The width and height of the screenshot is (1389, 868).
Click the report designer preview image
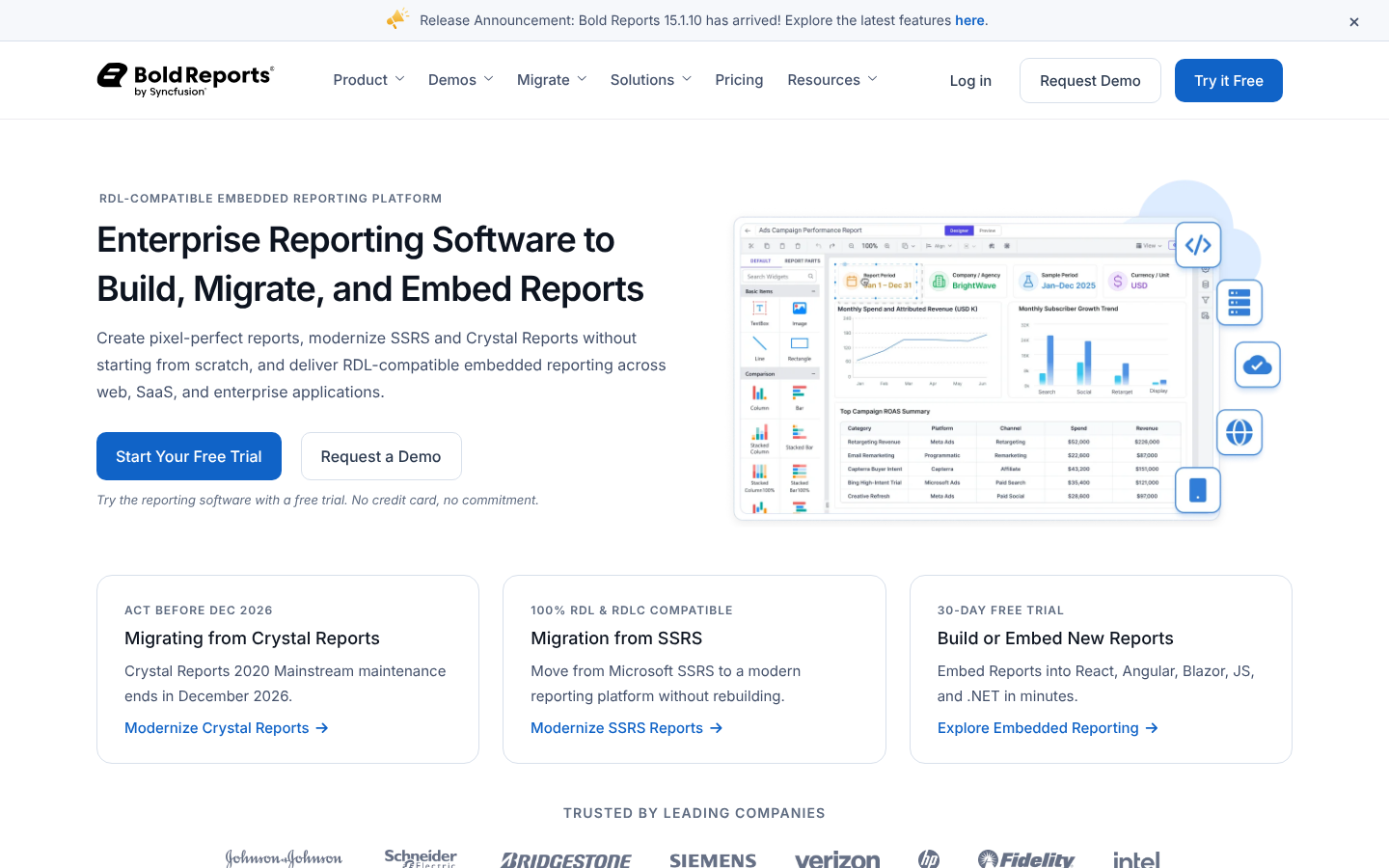tap(976, 368)
